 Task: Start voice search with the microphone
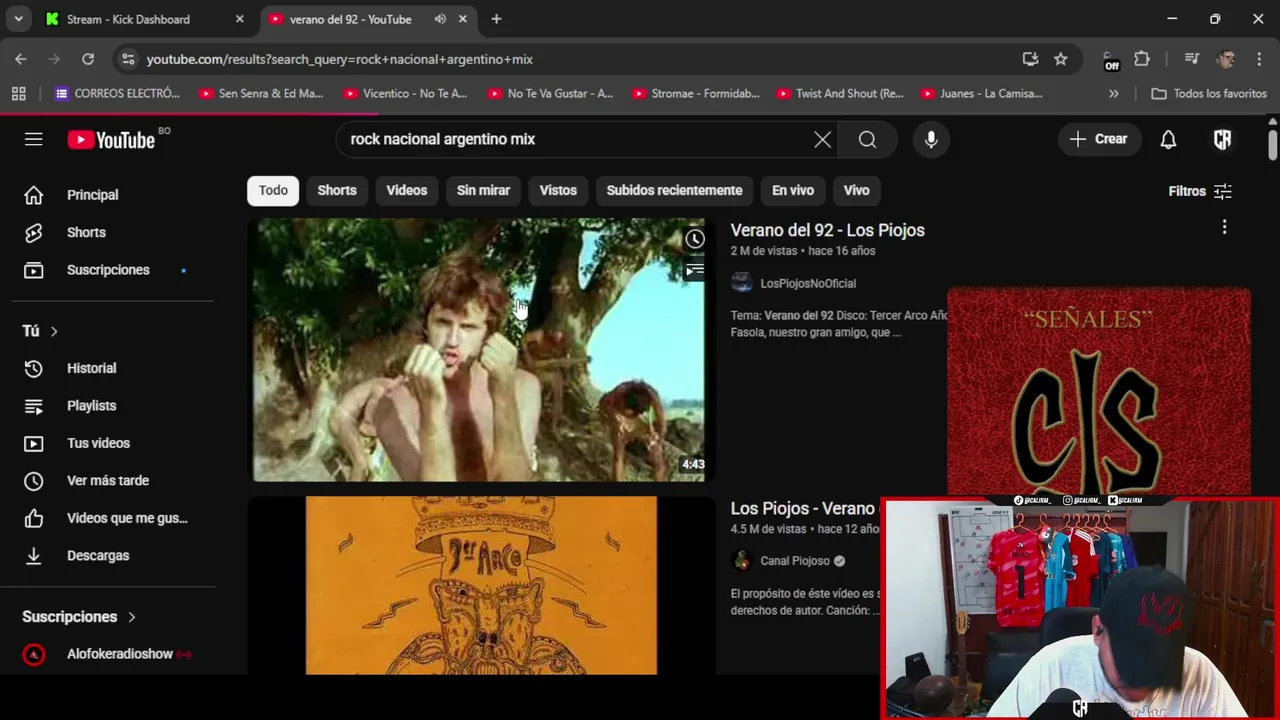(x=931, y=139)
